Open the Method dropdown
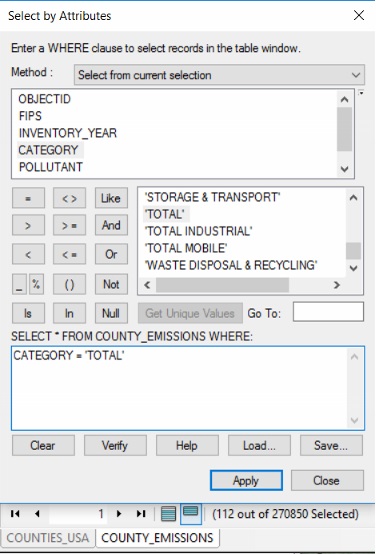Image resolution: width=376 pixels, height=554 pixels. [x=219, y=75]
